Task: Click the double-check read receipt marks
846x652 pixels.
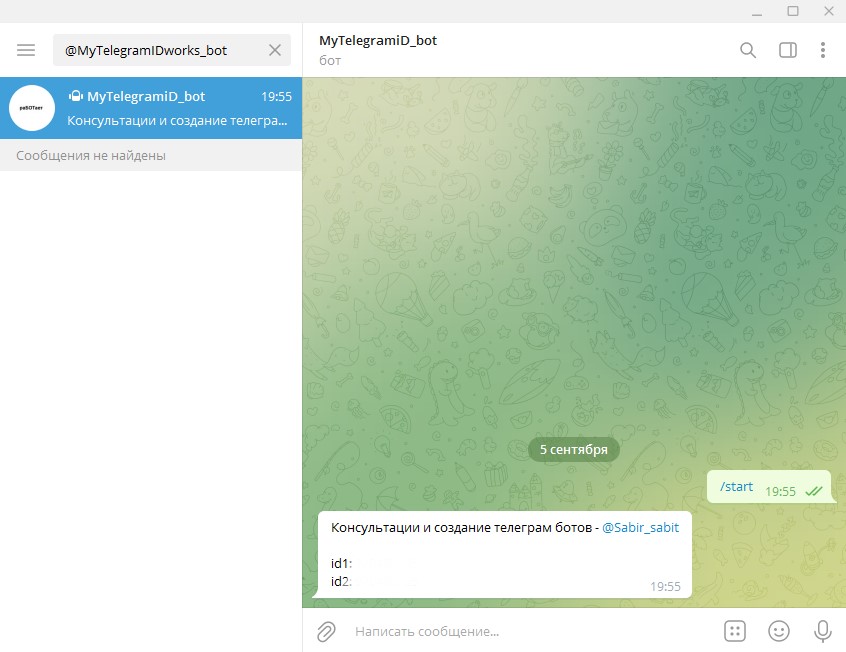Action: coord(814,491)
